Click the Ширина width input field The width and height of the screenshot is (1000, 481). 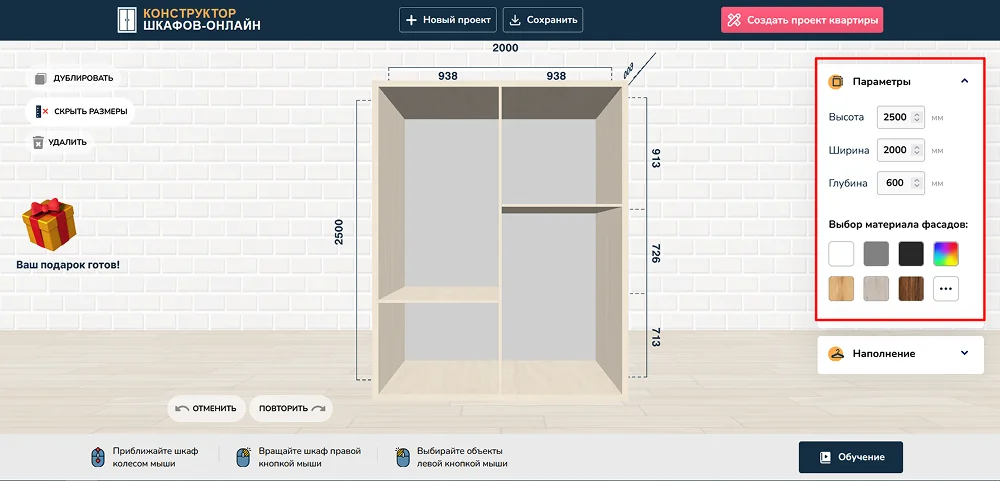893,150
